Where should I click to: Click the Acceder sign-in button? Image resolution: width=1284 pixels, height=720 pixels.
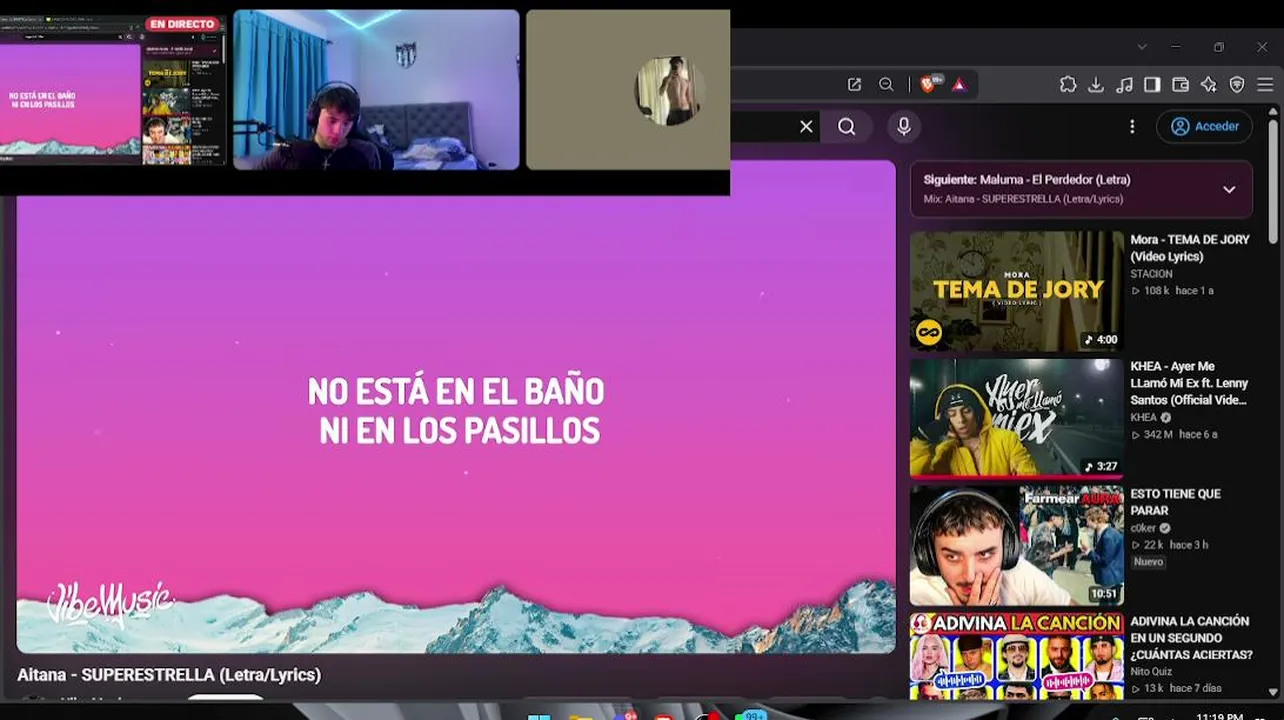pyautogui.click(x=1204, y=126)
